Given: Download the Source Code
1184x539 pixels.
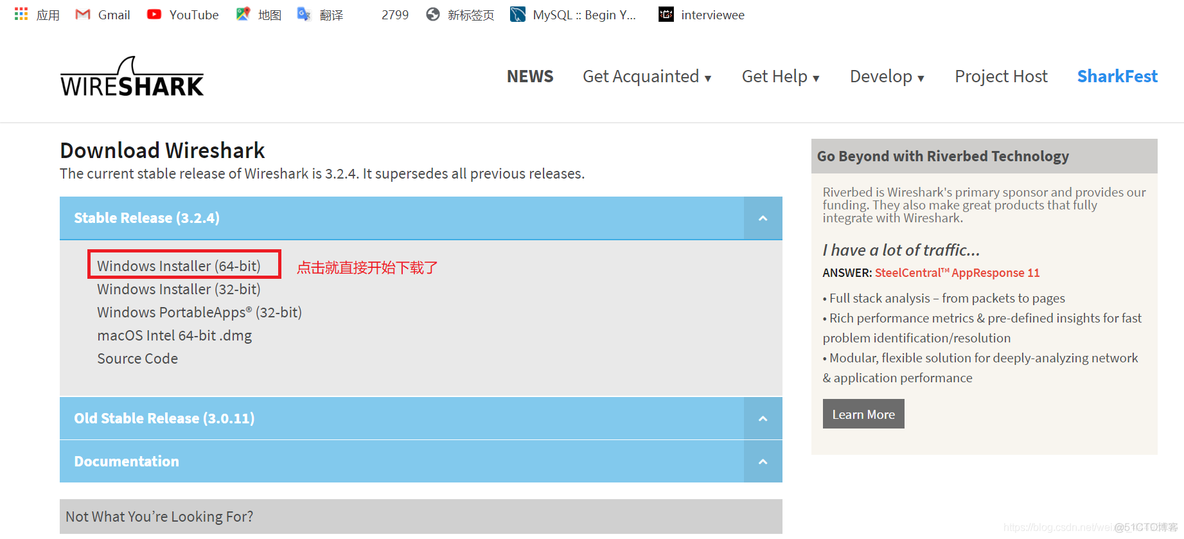Looking at the screenshot, I should click(137, 359).
